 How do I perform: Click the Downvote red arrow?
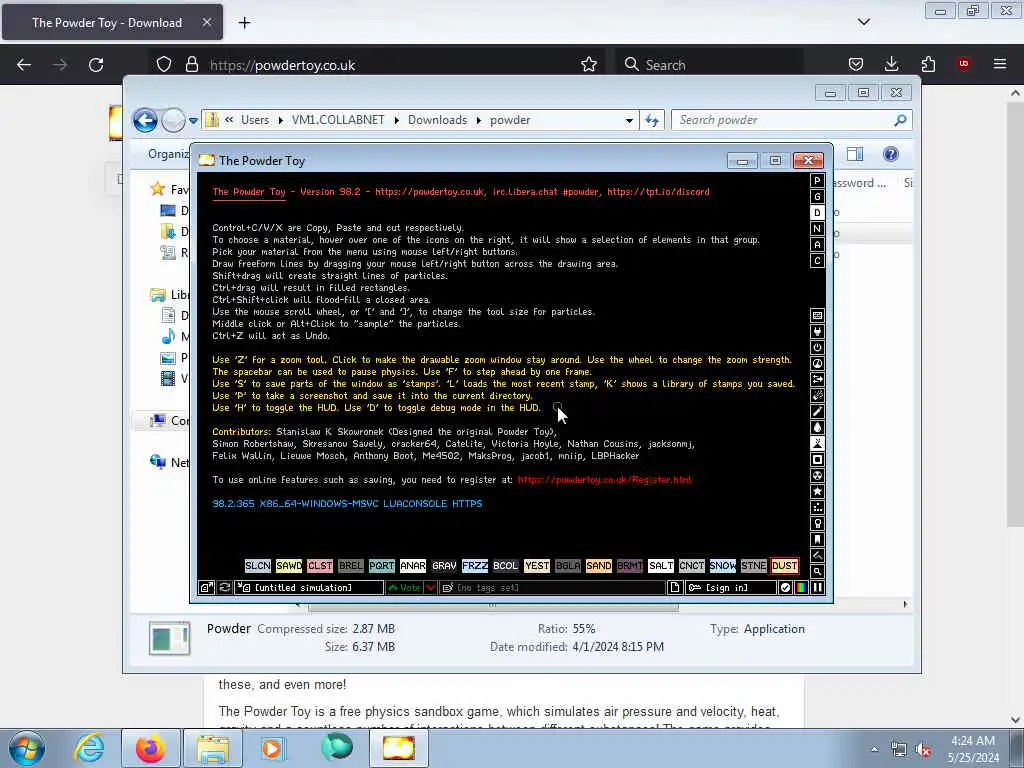[431, 588]
